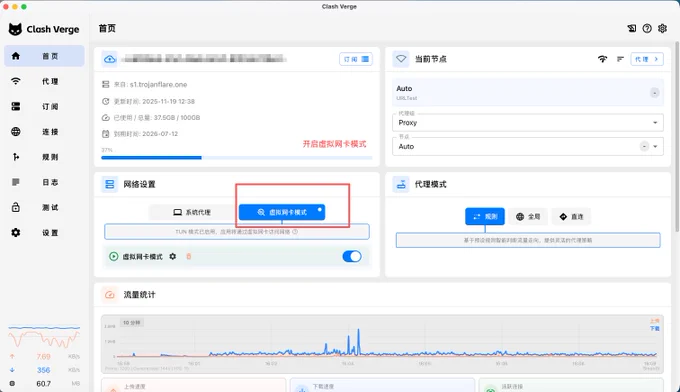This screenshot has width=680, height=392.
Task: Click the 10 分钟 time range chip
Action: (x=131, y=323)
